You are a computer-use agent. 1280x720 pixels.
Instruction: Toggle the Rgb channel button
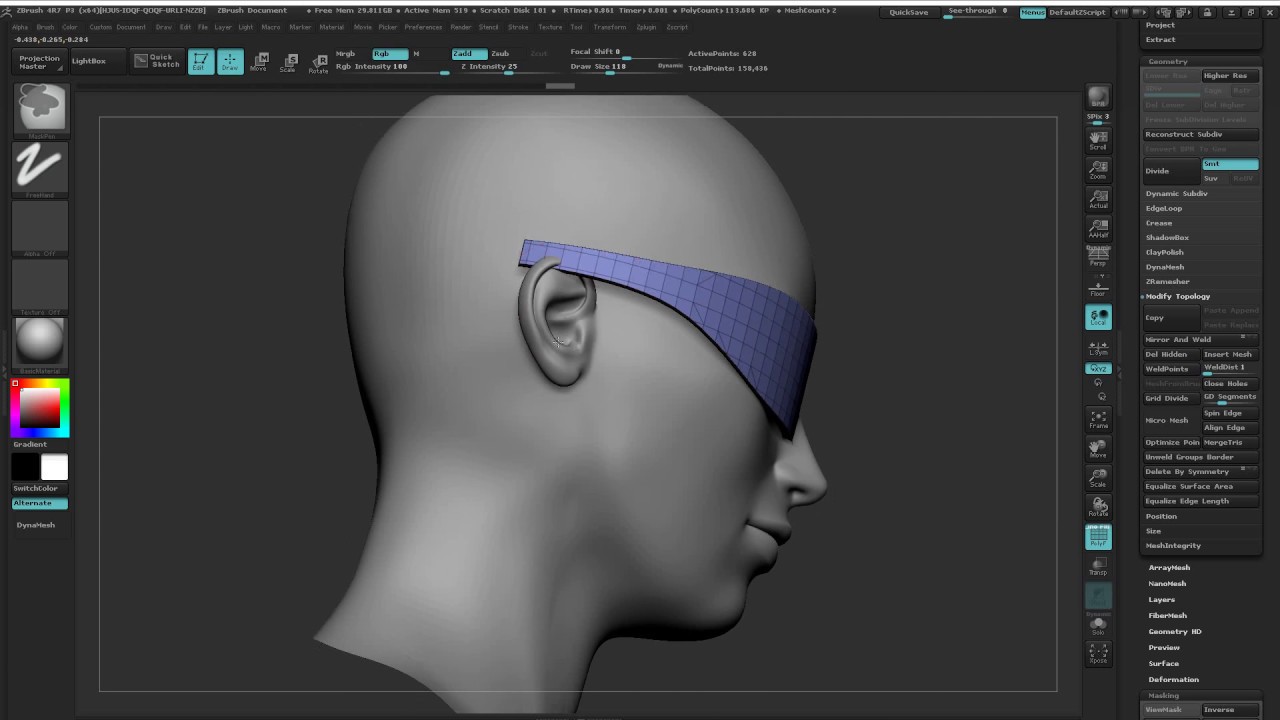point(390,53)
